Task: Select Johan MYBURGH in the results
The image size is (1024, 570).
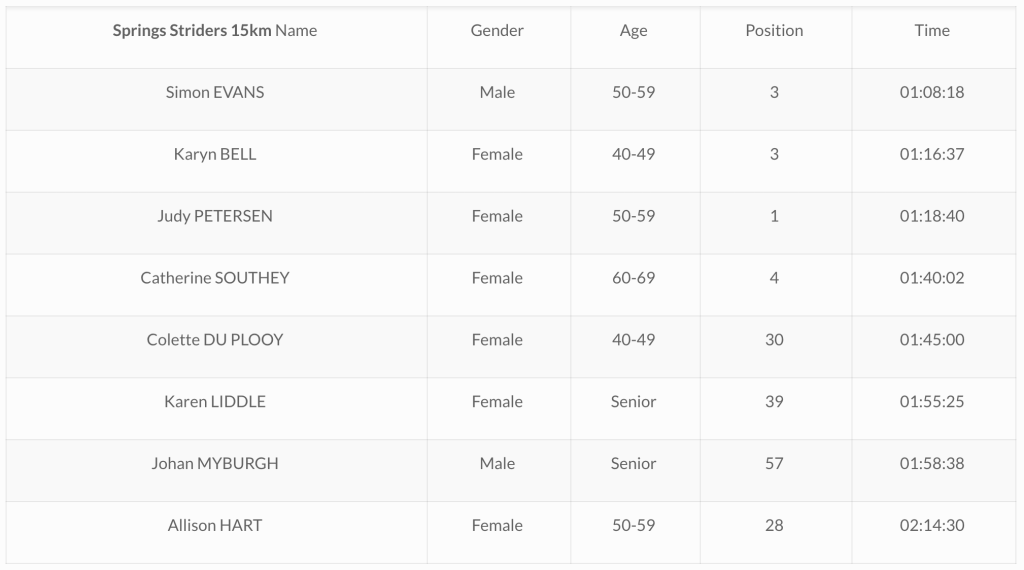Action: coord(215,464)
